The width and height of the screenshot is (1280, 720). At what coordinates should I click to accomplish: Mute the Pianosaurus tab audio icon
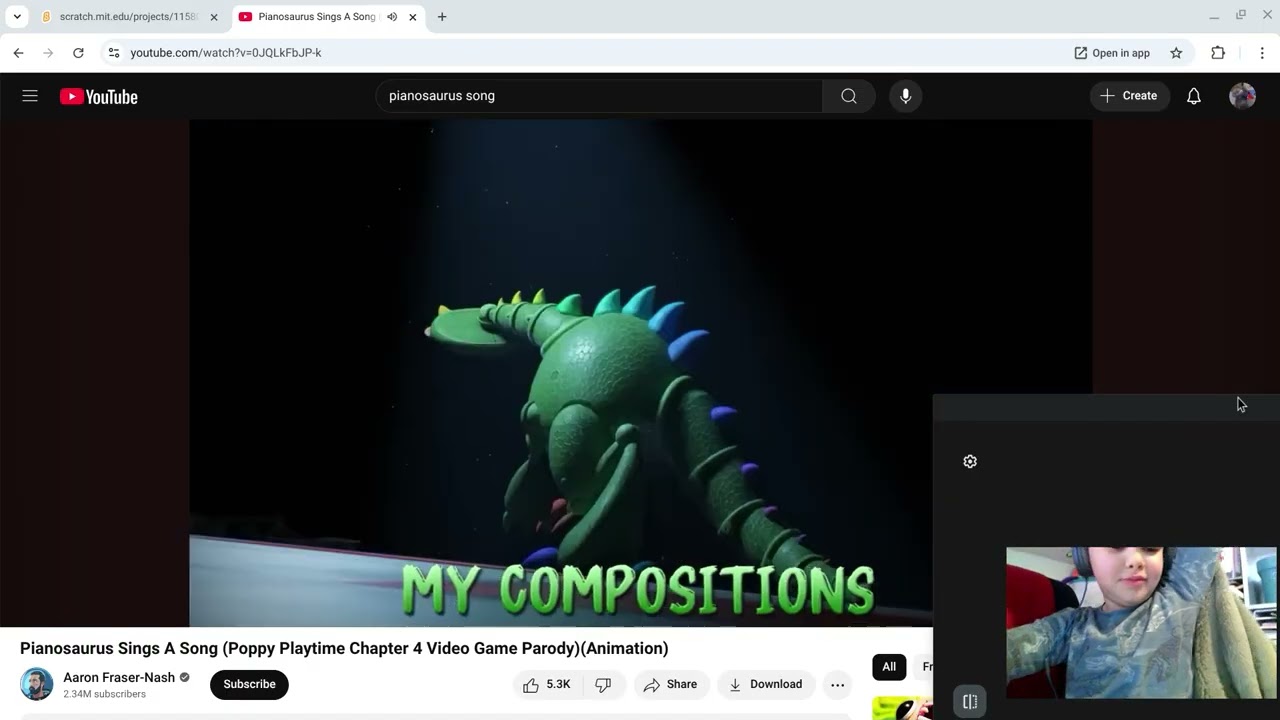[392, 17]
